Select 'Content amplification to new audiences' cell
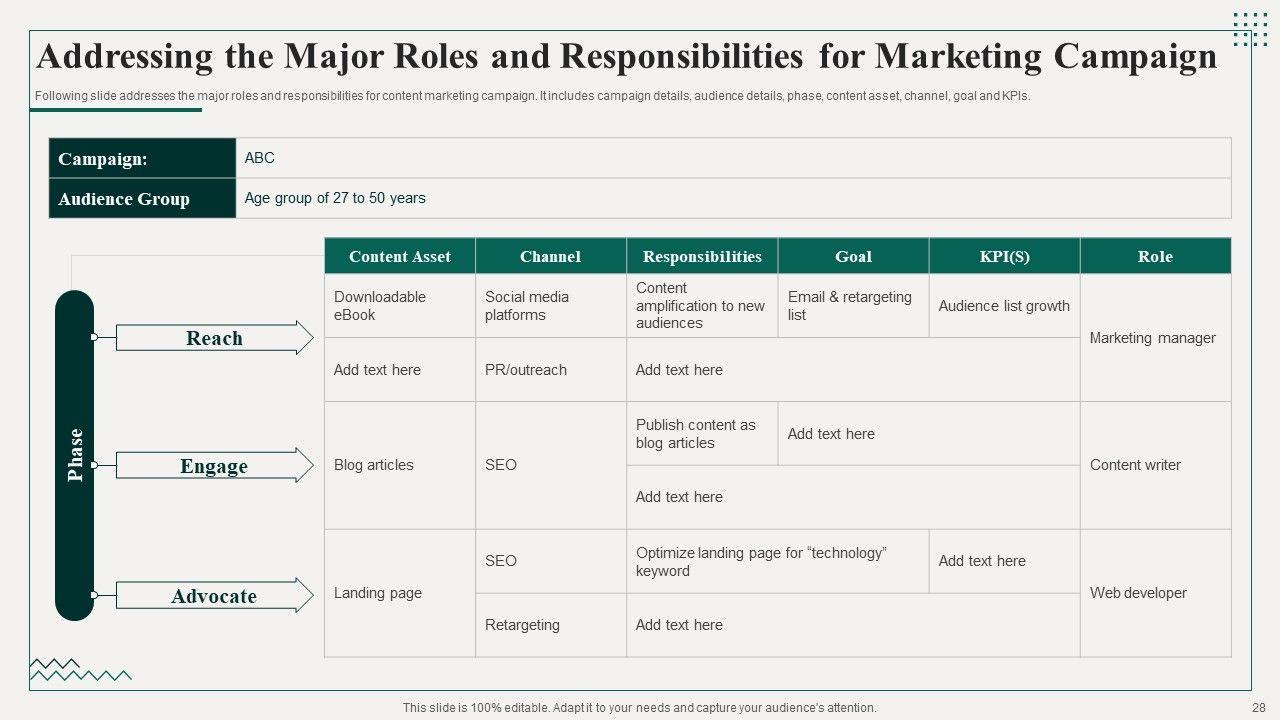 (702, 306)
